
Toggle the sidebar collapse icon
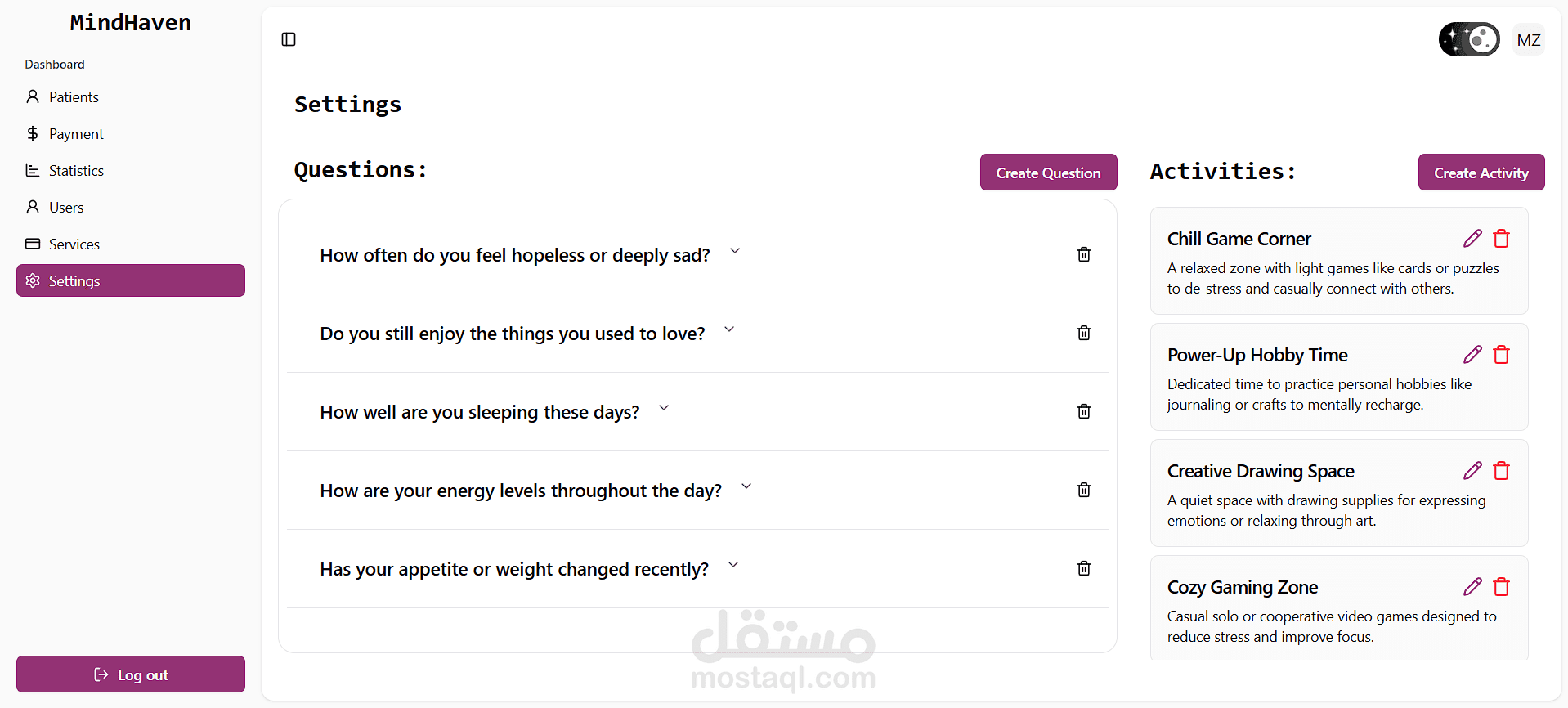tap(289, 39)
